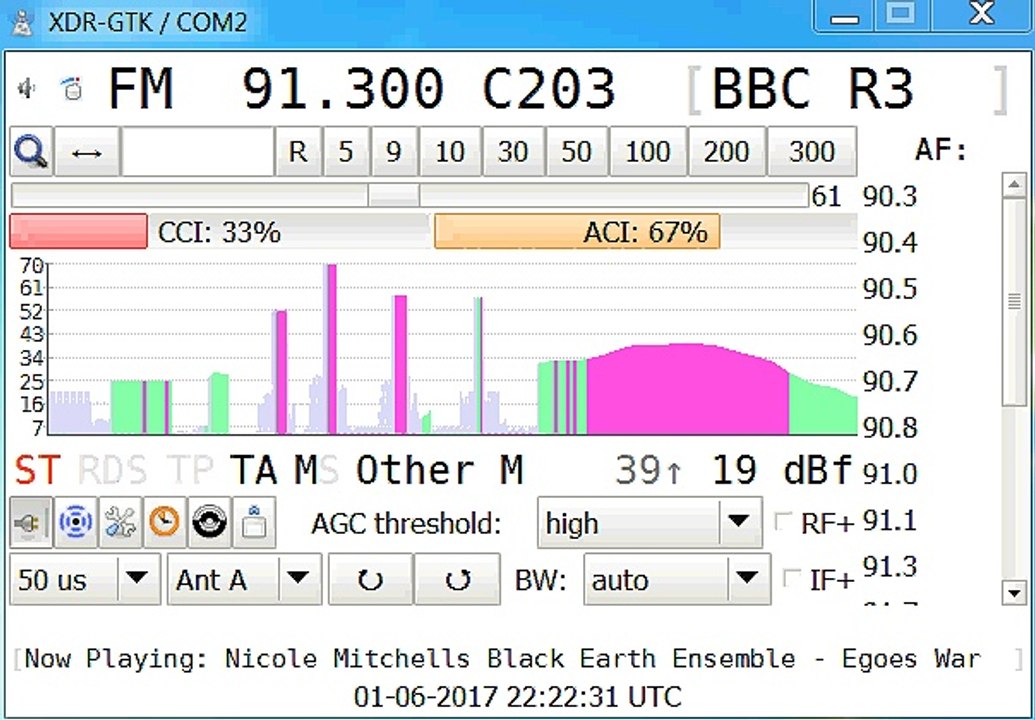The image size is (1035, 720).
Task: Click the 9 step button
Action: point(394,152)
